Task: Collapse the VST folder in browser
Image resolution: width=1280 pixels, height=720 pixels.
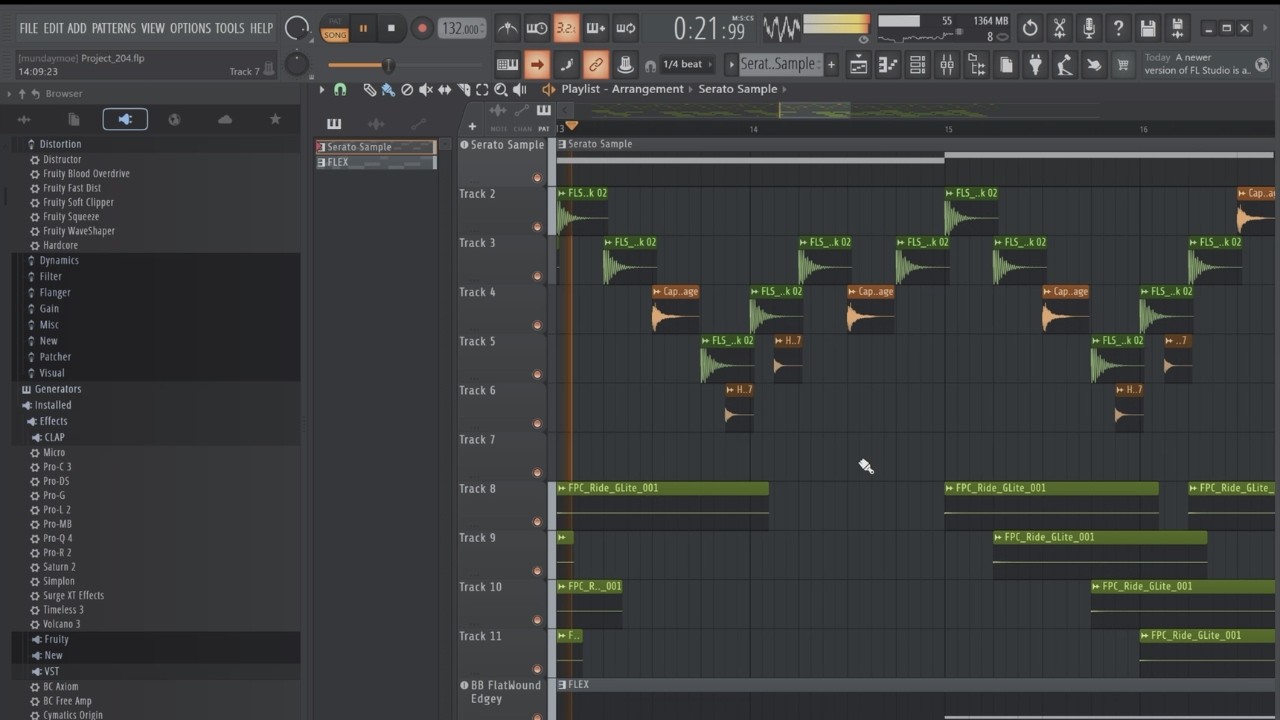Action: (x=51, y=671)
